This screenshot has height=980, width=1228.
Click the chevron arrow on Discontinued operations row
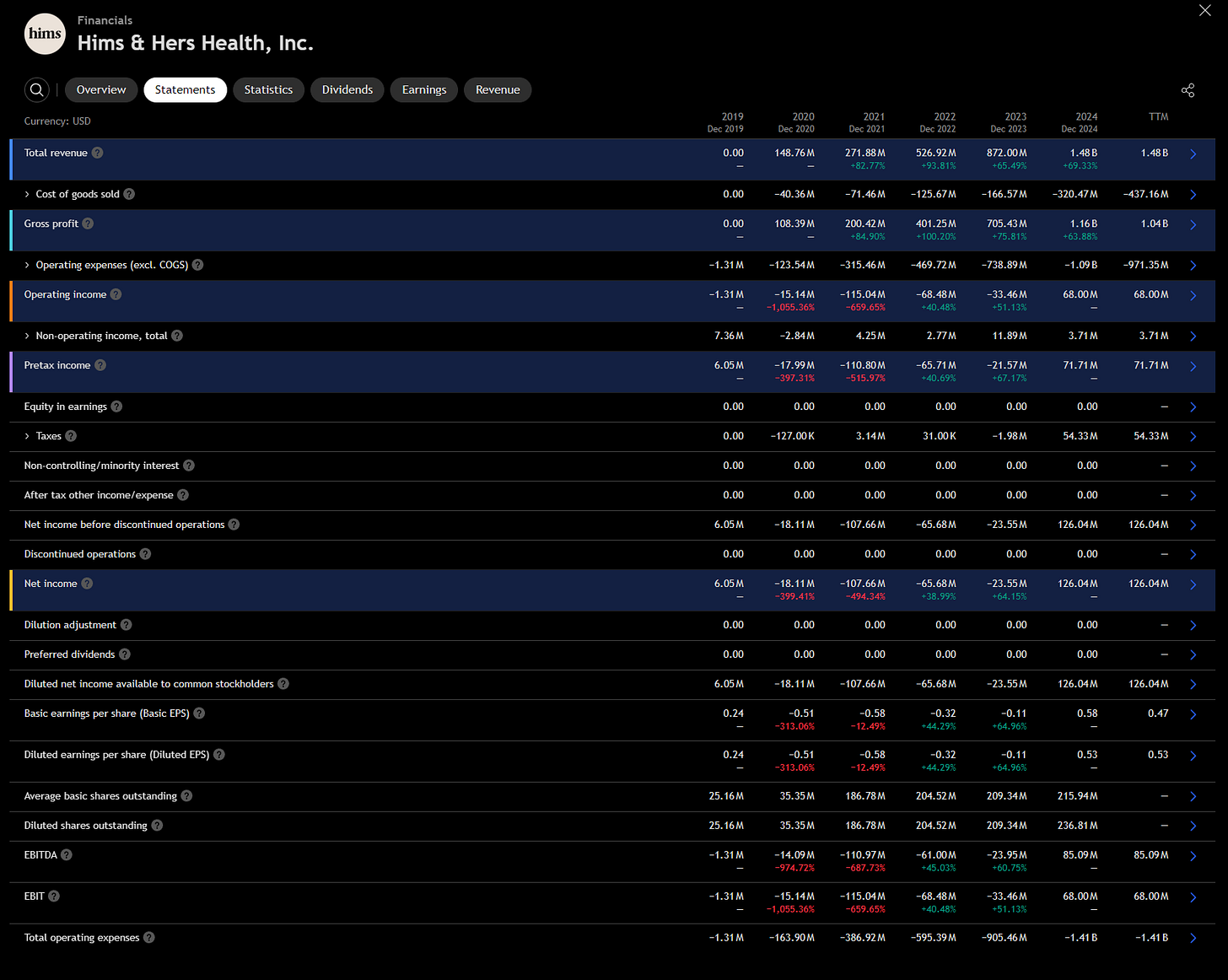click(1193, 555)
